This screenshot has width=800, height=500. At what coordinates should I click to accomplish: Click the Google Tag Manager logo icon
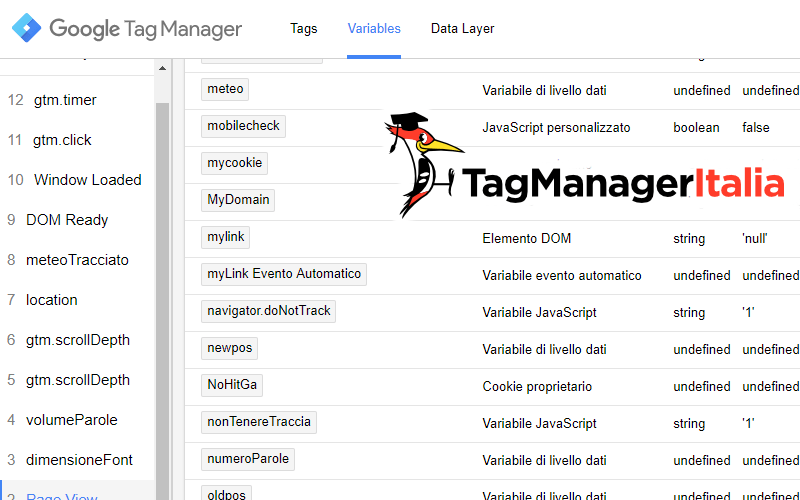point(27,28)
